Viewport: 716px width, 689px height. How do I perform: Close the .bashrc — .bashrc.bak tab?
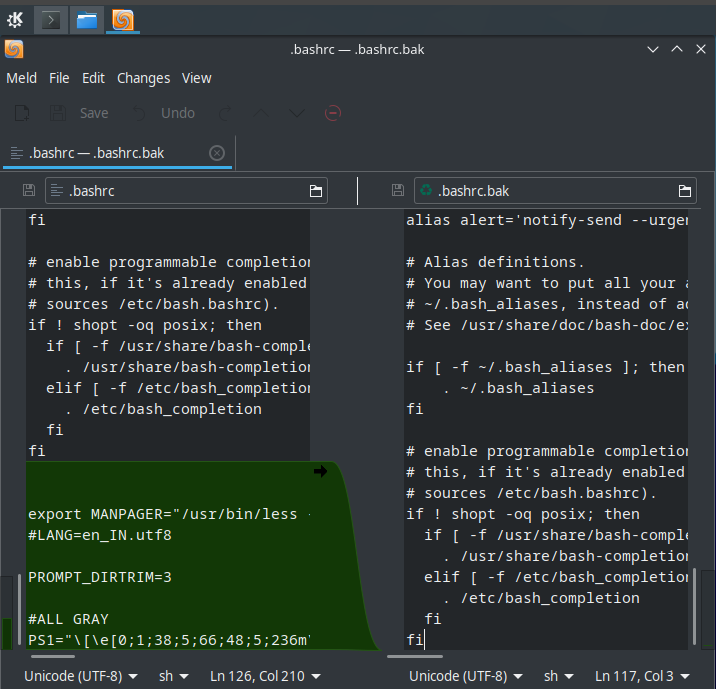[217, 153]
